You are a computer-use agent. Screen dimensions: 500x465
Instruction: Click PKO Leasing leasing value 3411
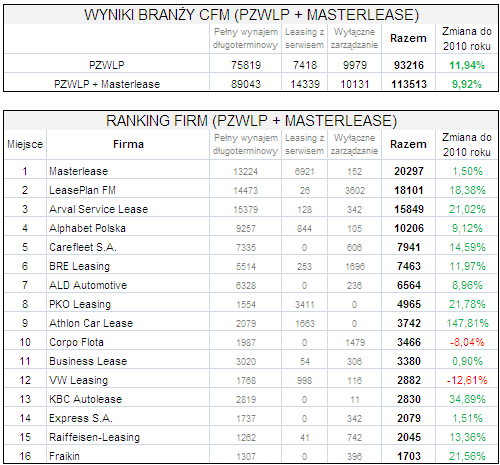(x=304, y=305)
